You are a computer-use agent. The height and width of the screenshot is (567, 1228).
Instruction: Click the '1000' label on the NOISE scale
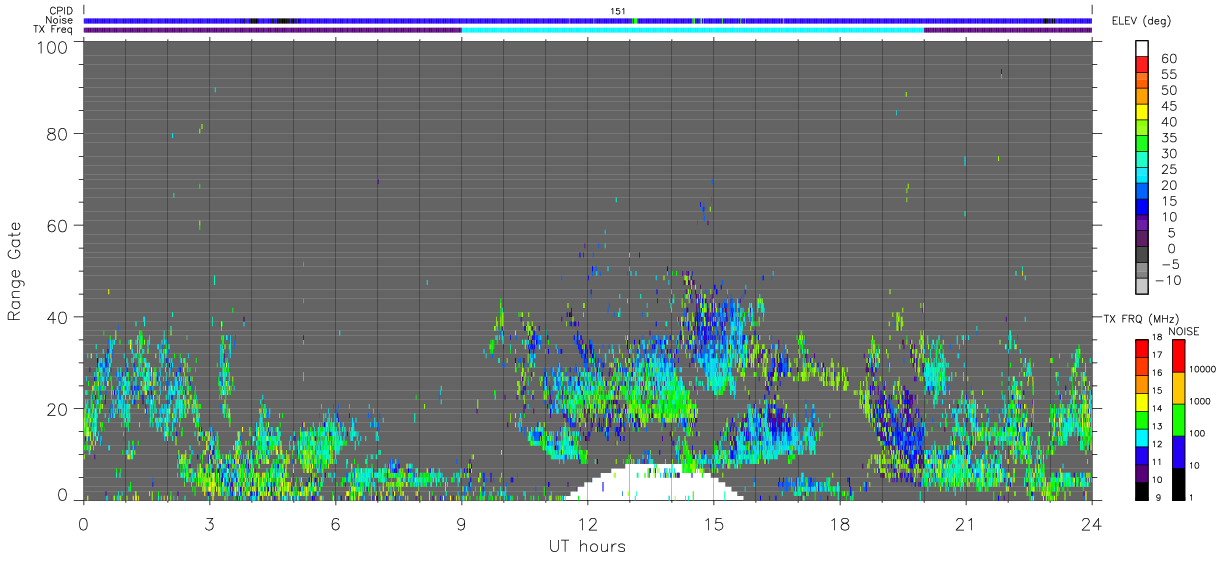pyautogui.click(x=1200, y=401)
